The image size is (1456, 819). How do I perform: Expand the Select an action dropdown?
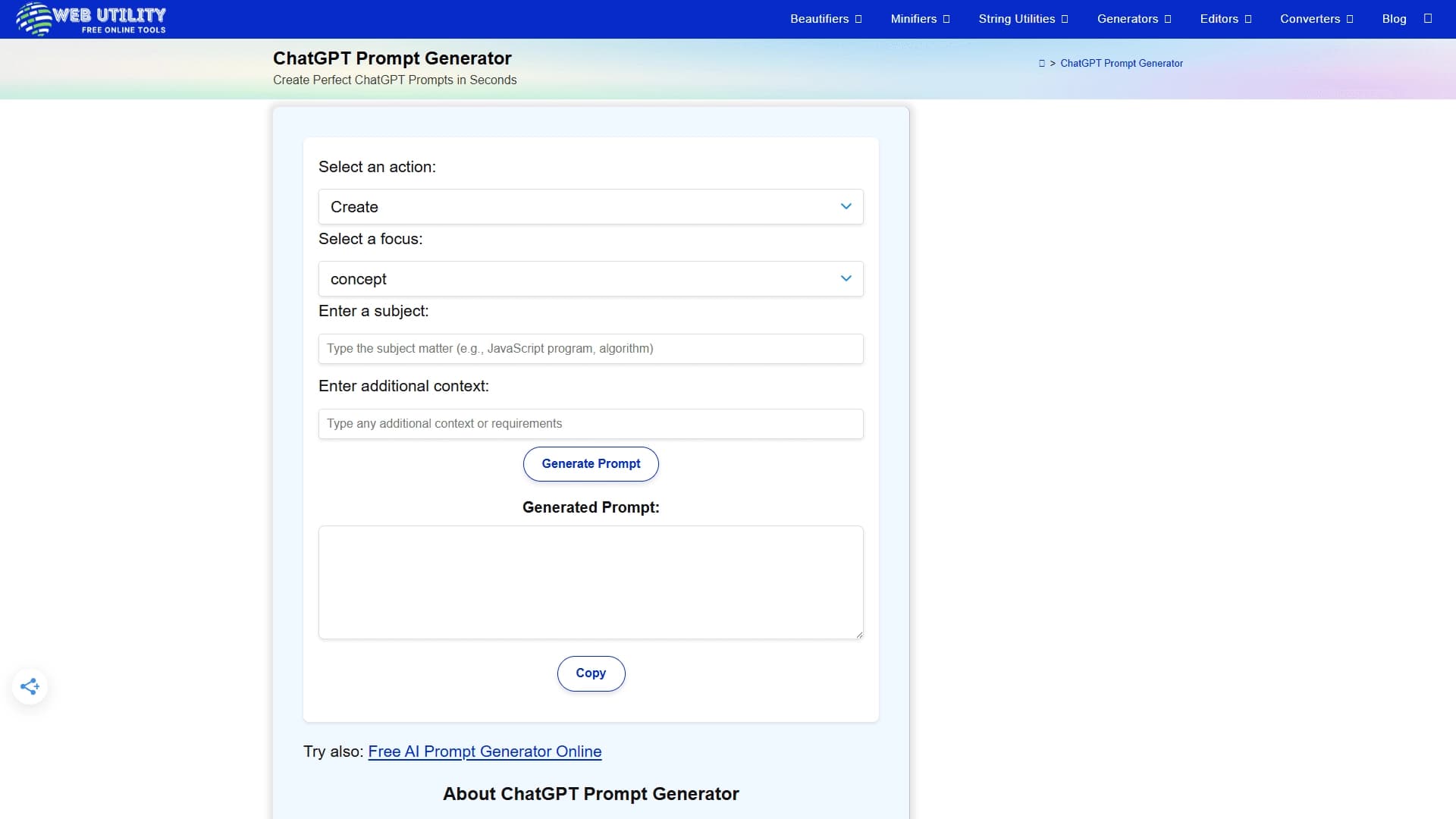click(591, 206)
